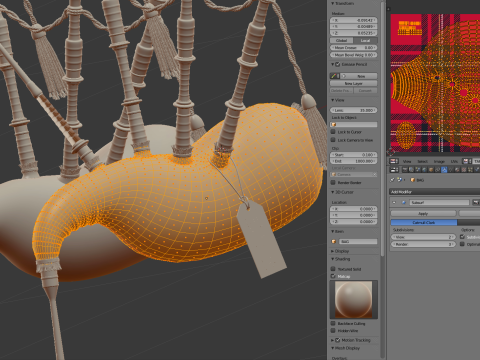Open the Object Data properties tab

tap(450, 170)
